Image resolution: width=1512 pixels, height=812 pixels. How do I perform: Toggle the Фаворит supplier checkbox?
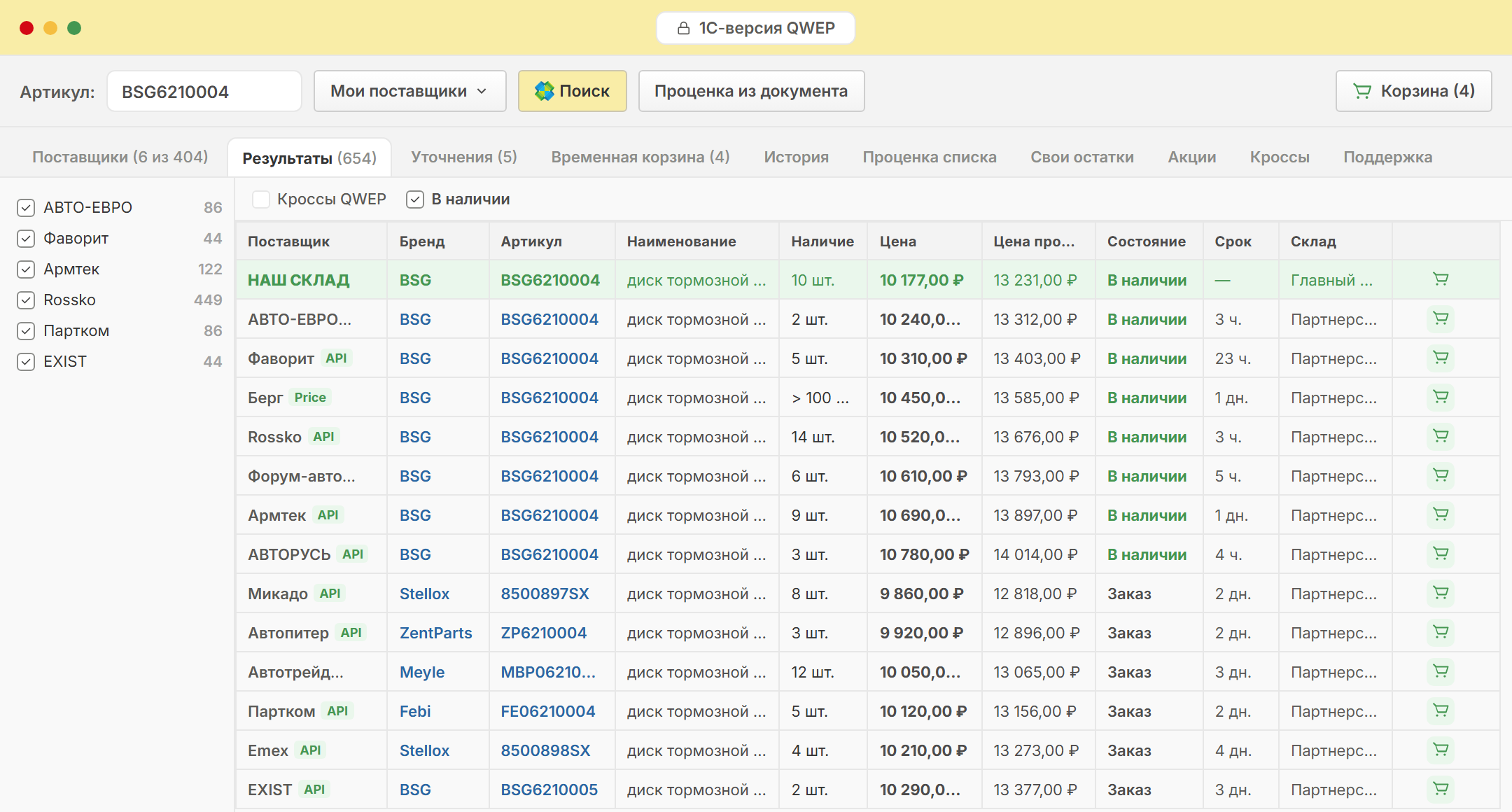pyautogui.click(x=26, y=238)
